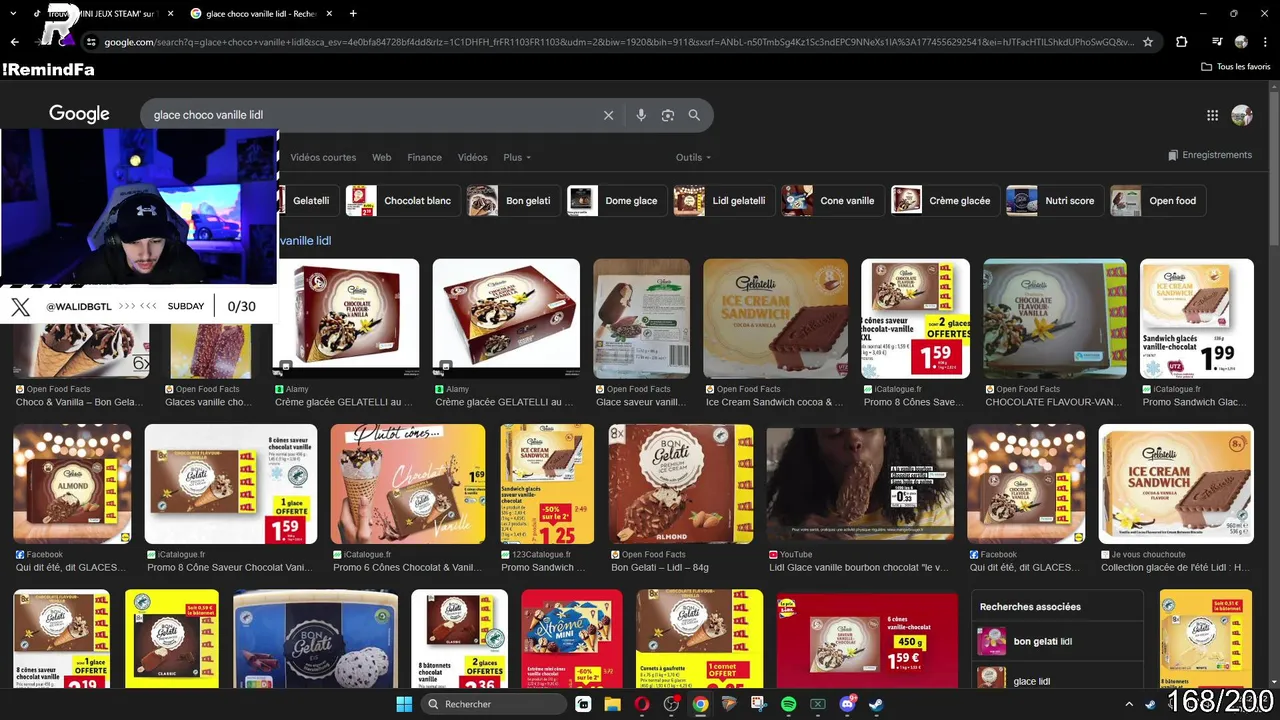
Task: Open Promo 6 Cônes Chocolat & Vanille thumbnail
Action: 408,484
